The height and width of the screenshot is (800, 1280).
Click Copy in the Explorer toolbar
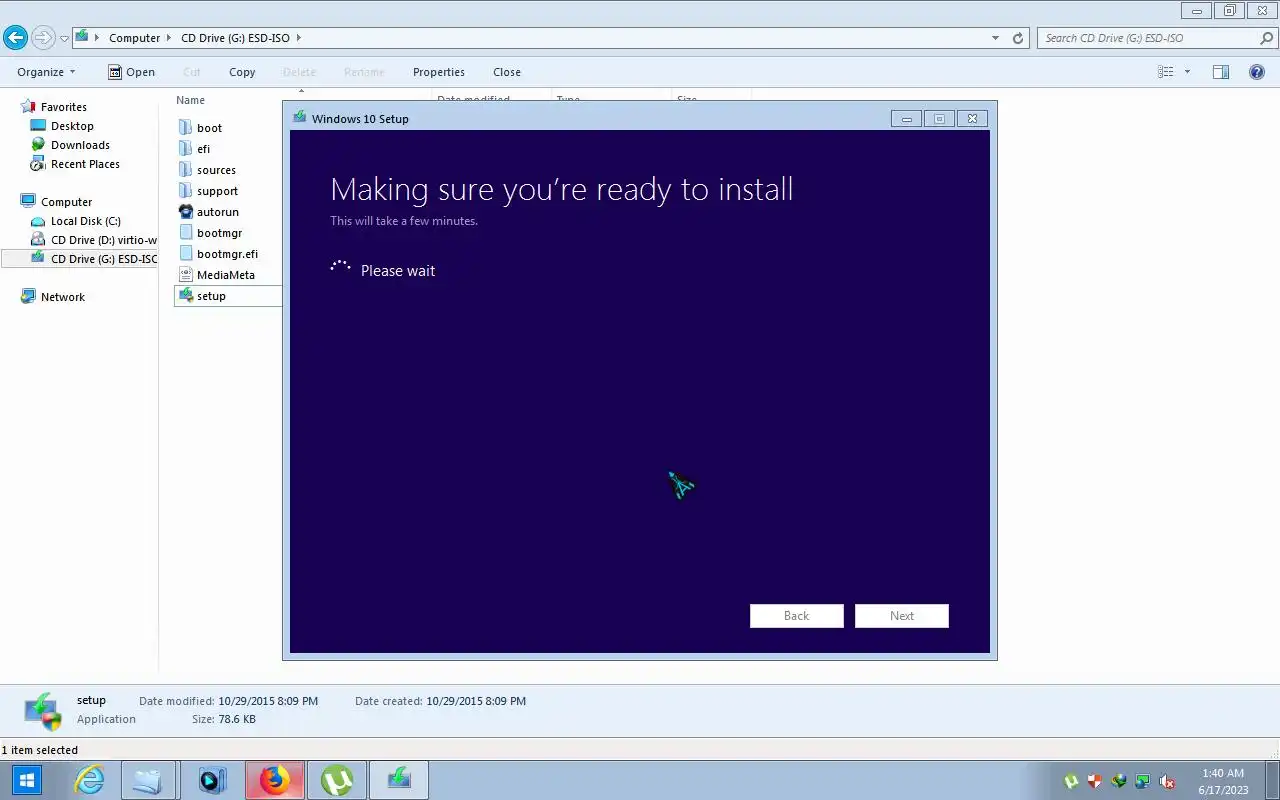tap(242, 72)
